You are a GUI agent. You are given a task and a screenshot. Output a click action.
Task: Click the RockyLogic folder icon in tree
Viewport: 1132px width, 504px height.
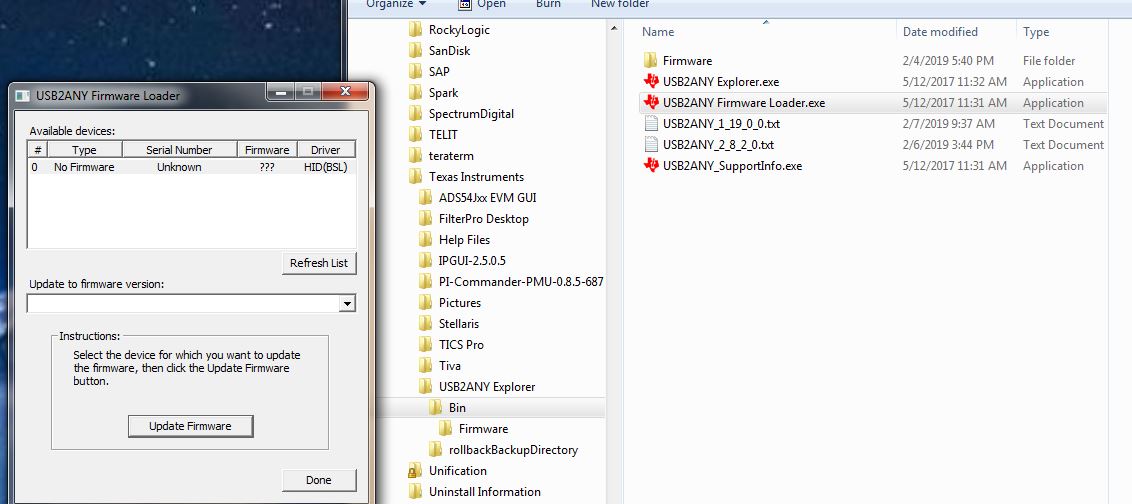(415, 30)
